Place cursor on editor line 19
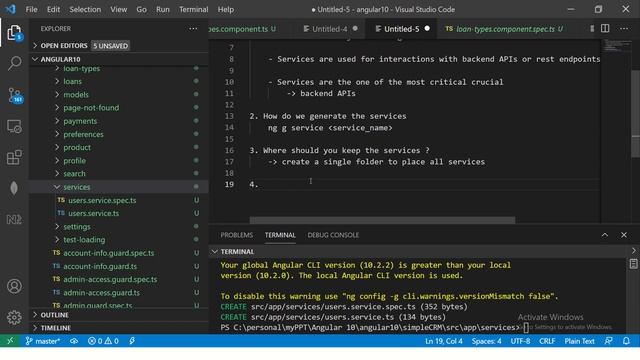The height and width of the screenshot is (360, 640). pyautogui.click(x=424, y=184)
